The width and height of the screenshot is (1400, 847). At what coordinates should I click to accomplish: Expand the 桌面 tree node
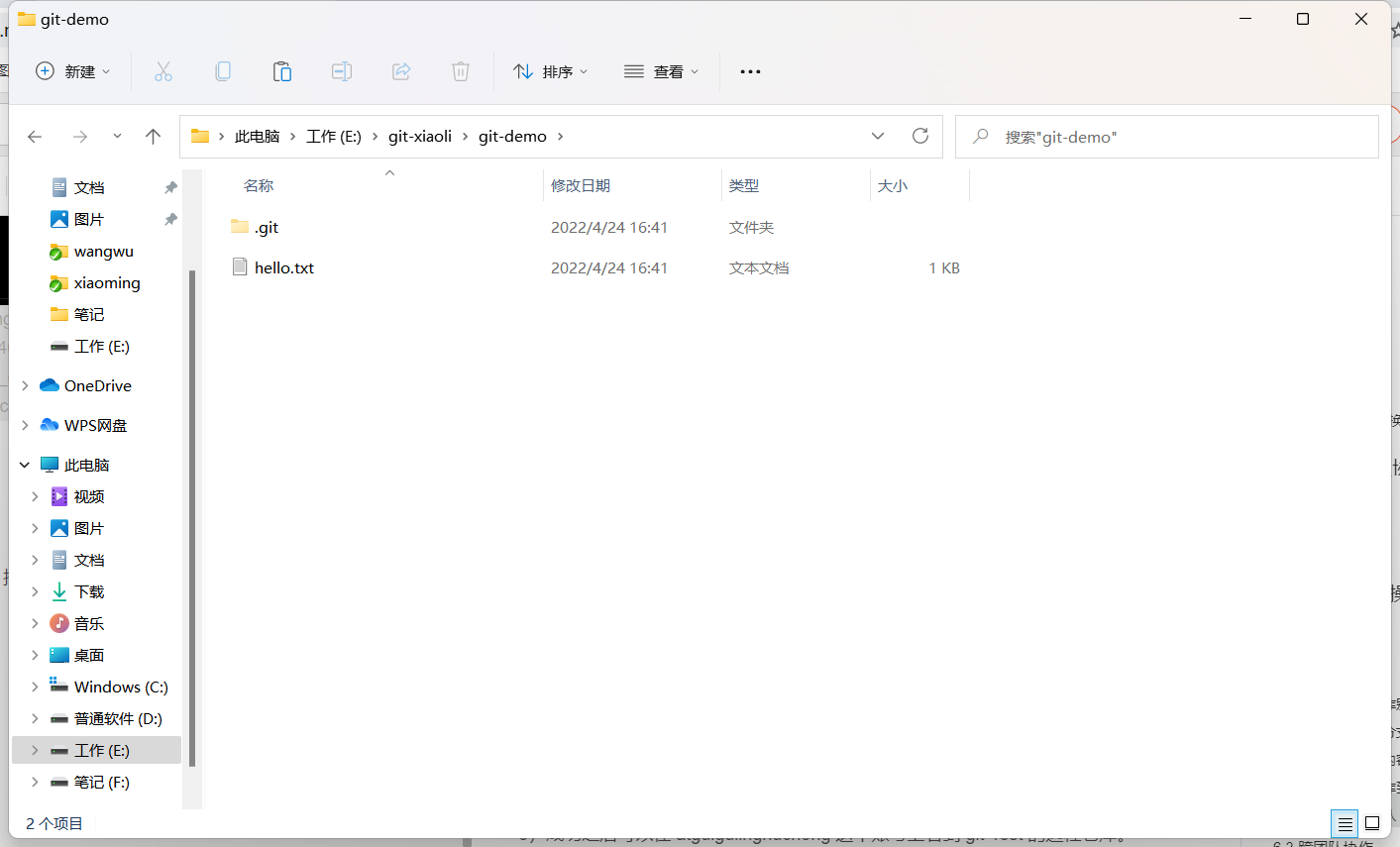pos(35,655)
